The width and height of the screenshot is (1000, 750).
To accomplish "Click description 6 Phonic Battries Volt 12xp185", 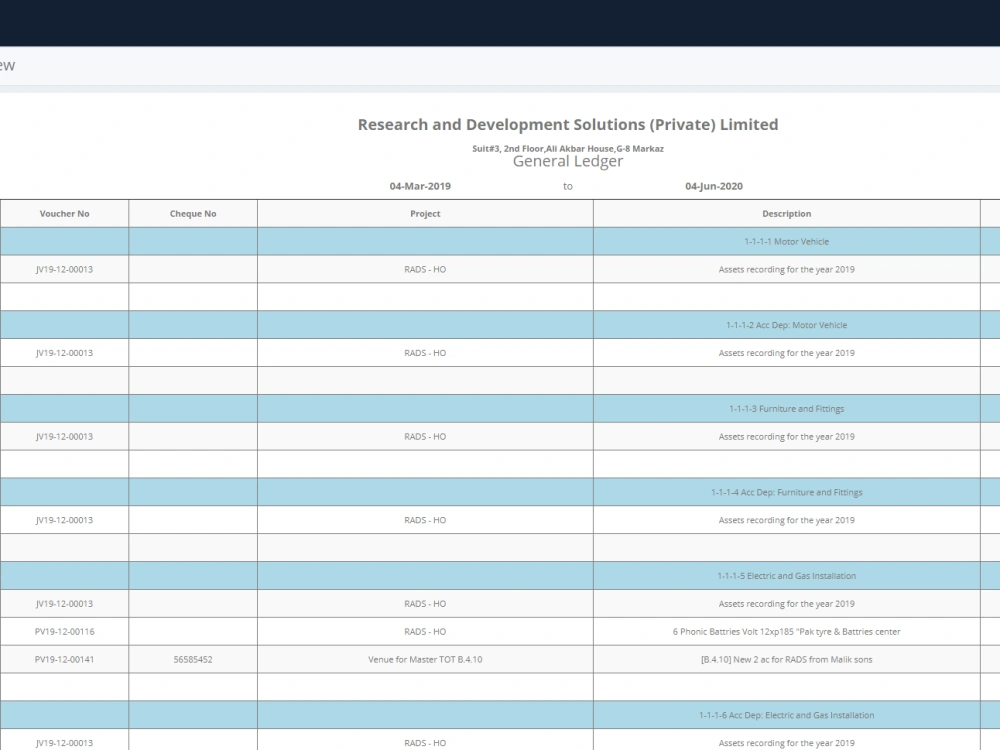I will click(x=786, y=632).
